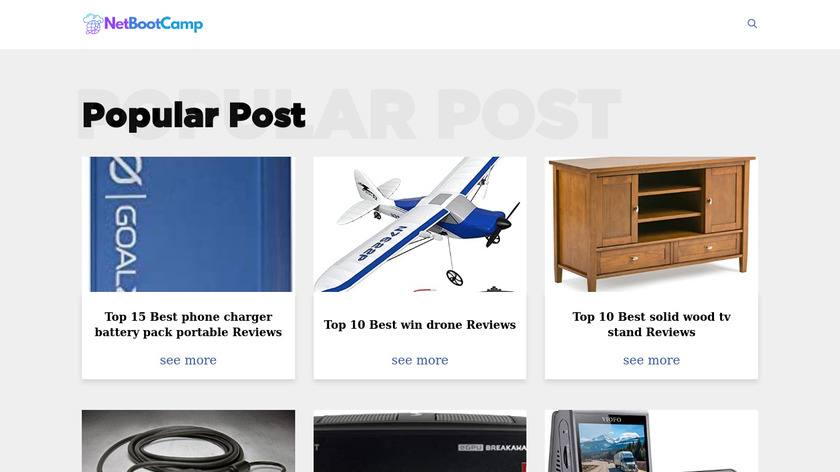This screenshot has height=472, width=840.
Task: Open the search magnifier icon in header
Action: click(752, 24)
